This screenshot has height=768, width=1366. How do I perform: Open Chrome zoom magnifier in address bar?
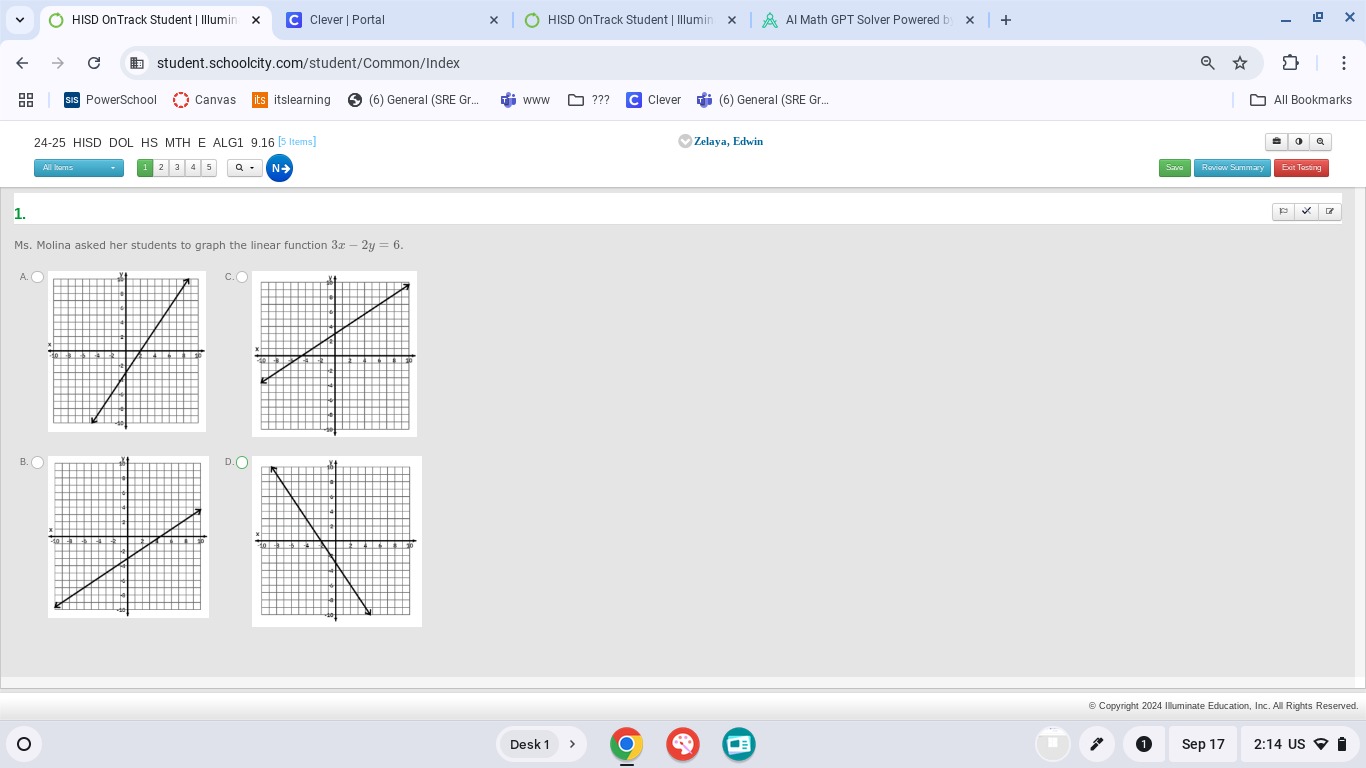(x=1208, y=63)
